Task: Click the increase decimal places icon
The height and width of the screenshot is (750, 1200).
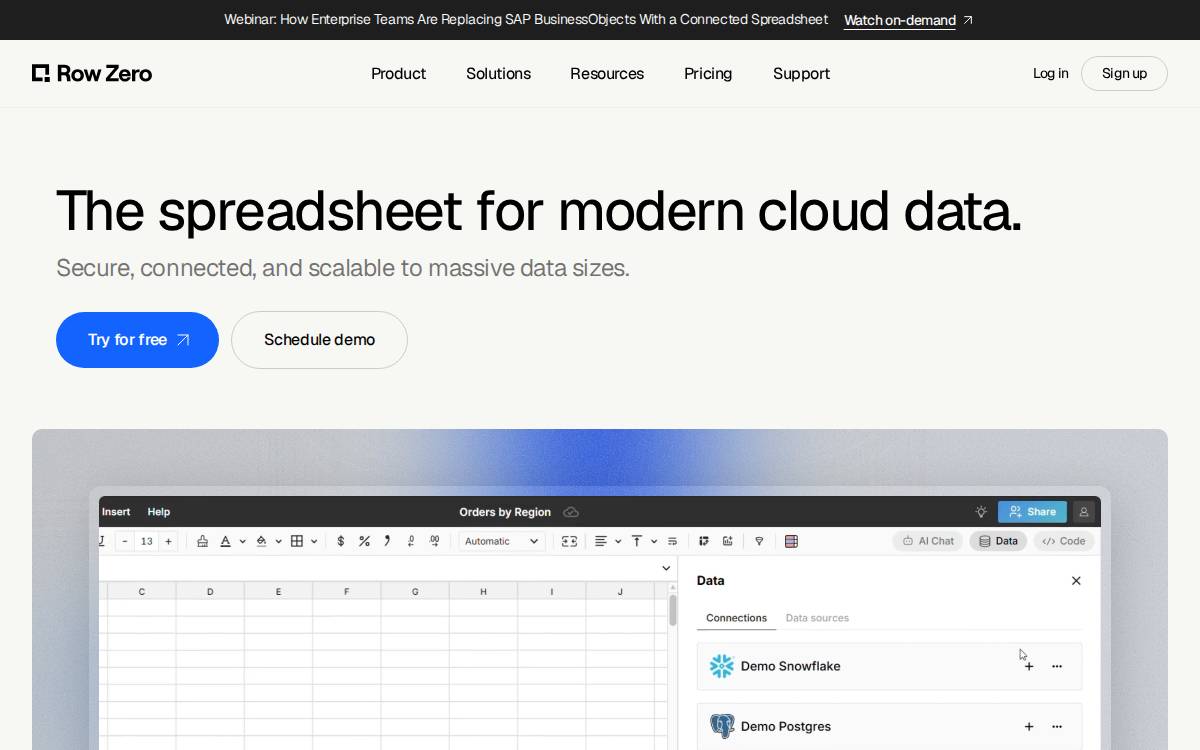Action: tap(434, 541)
